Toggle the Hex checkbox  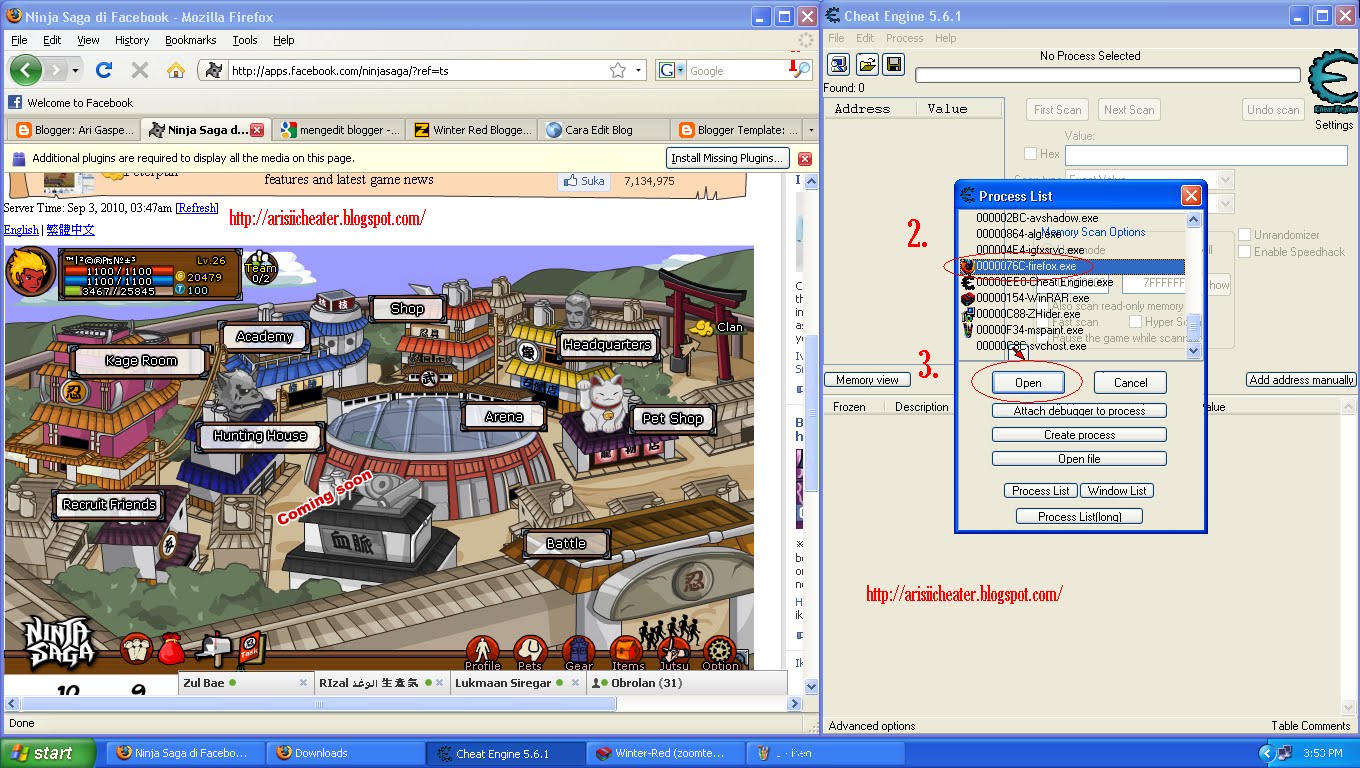1031,154
